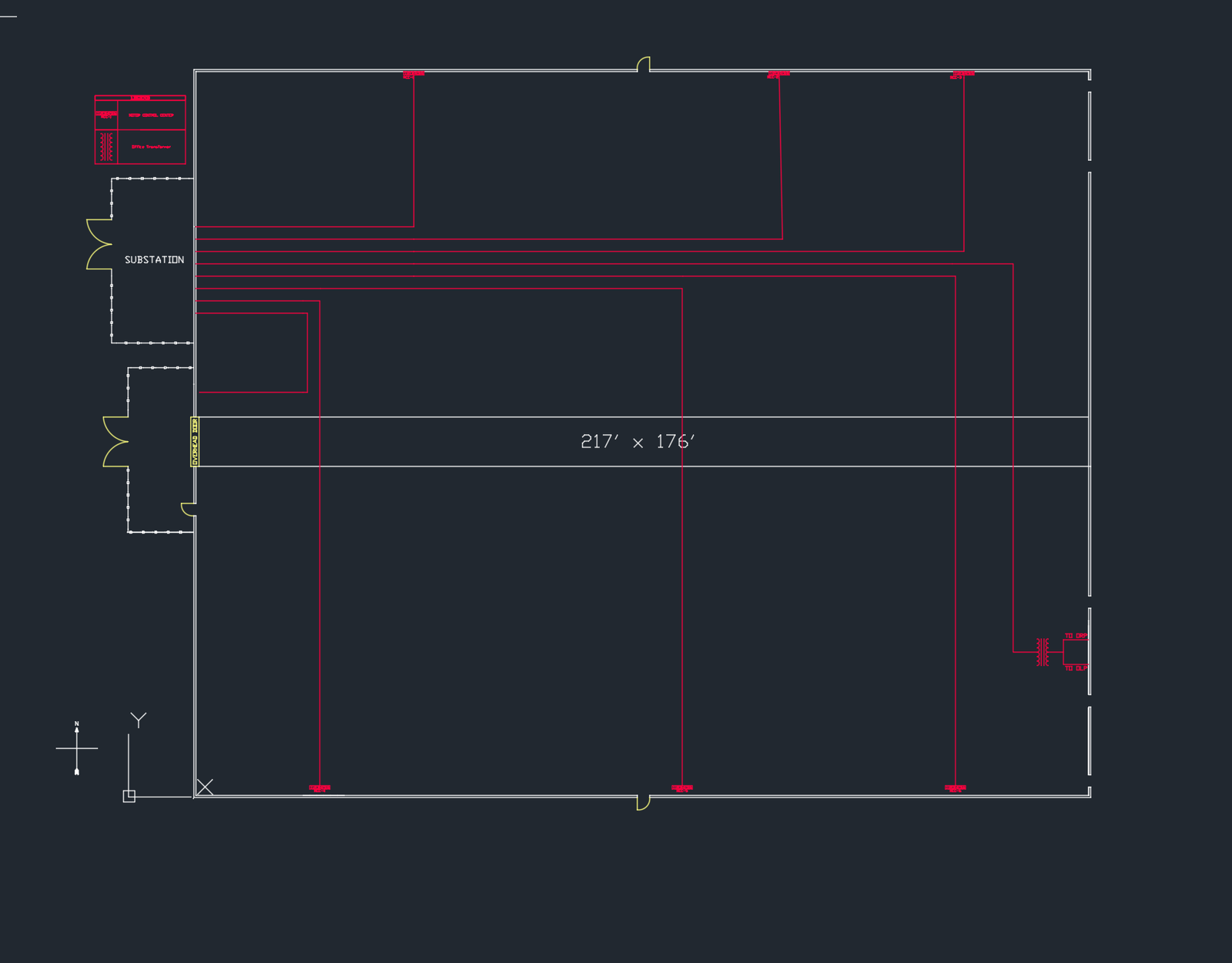Select the leftmost MCC block on top wall
This screenshot has width=1232, height=963.
413,75
